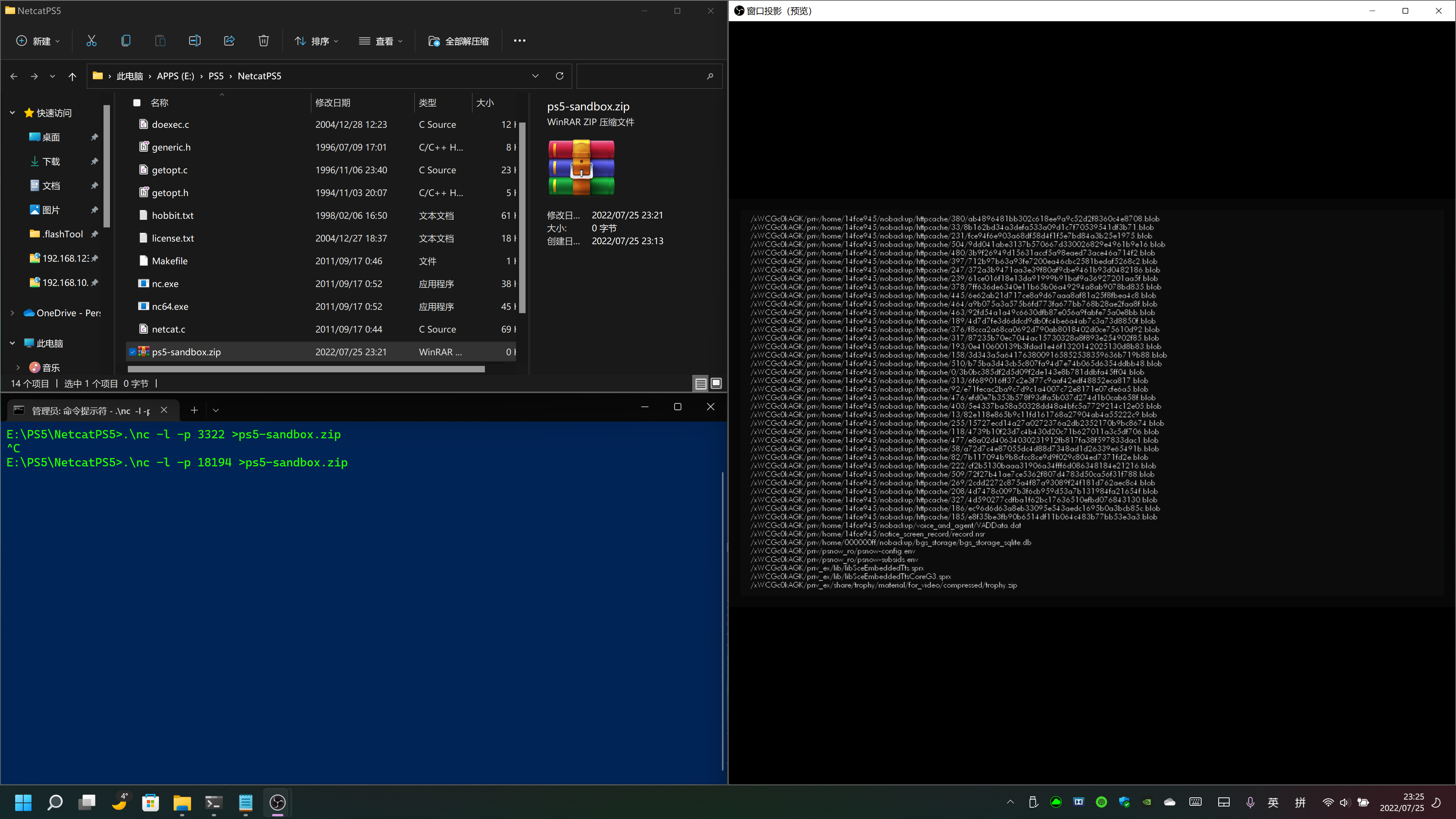The height and width of the screenshot is (819, 1456).
Task: Click the Copy icon in Explorer toolbar
Action: (x=126, y=41)
